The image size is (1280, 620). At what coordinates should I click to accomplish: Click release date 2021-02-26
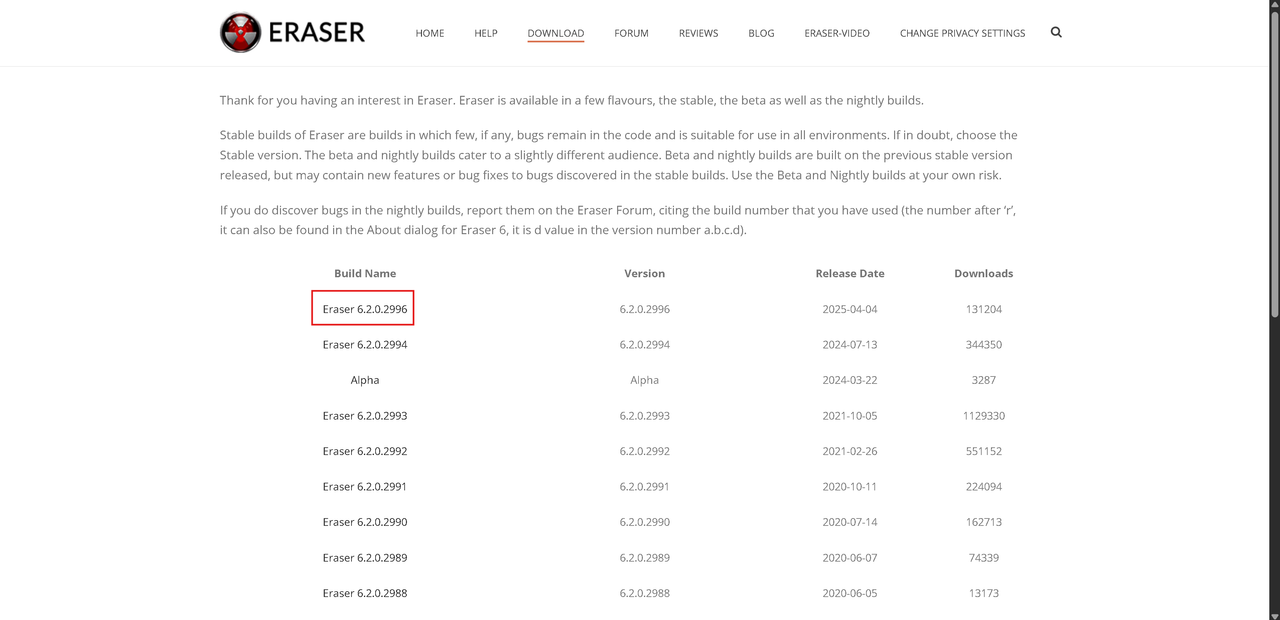(x=850, y=451)
